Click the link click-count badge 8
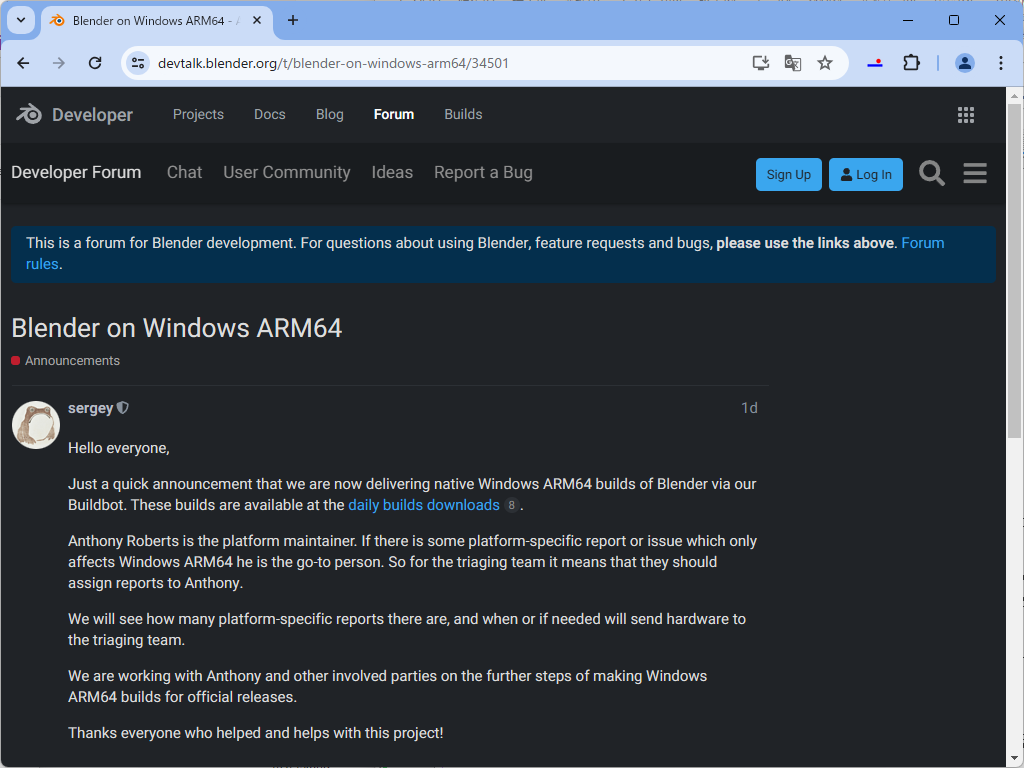1024x768 pixels. (x=512, y=505)
